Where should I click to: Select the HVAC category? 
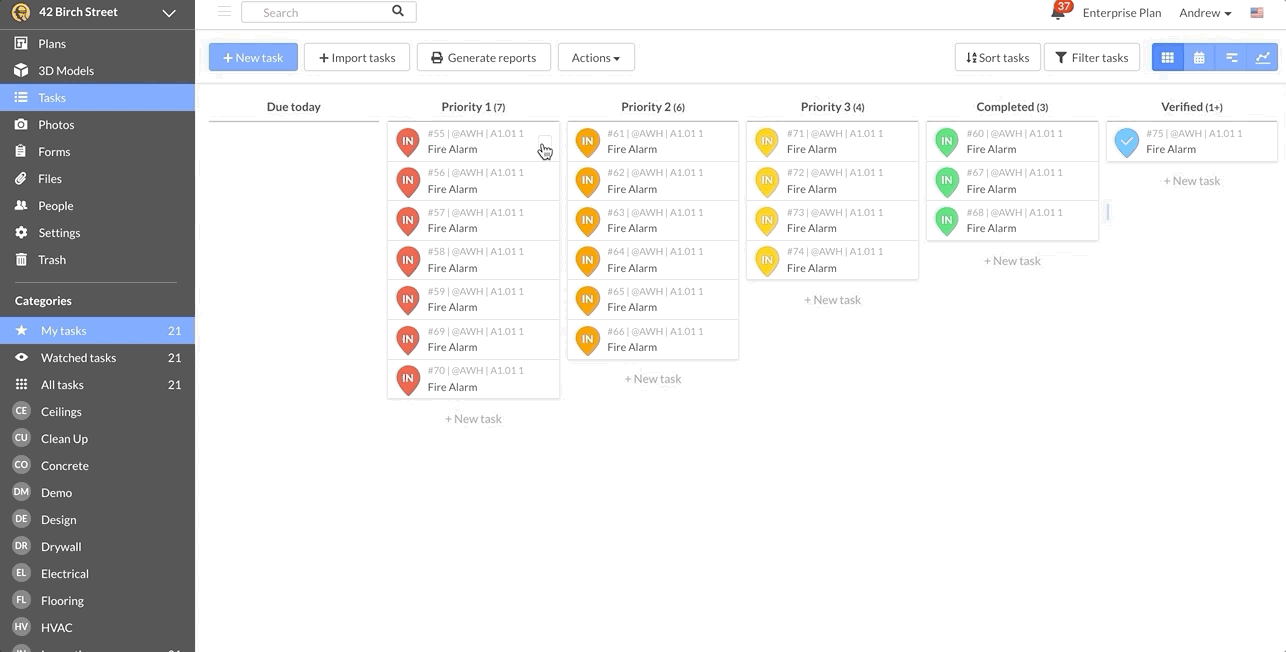coord(56,627)
